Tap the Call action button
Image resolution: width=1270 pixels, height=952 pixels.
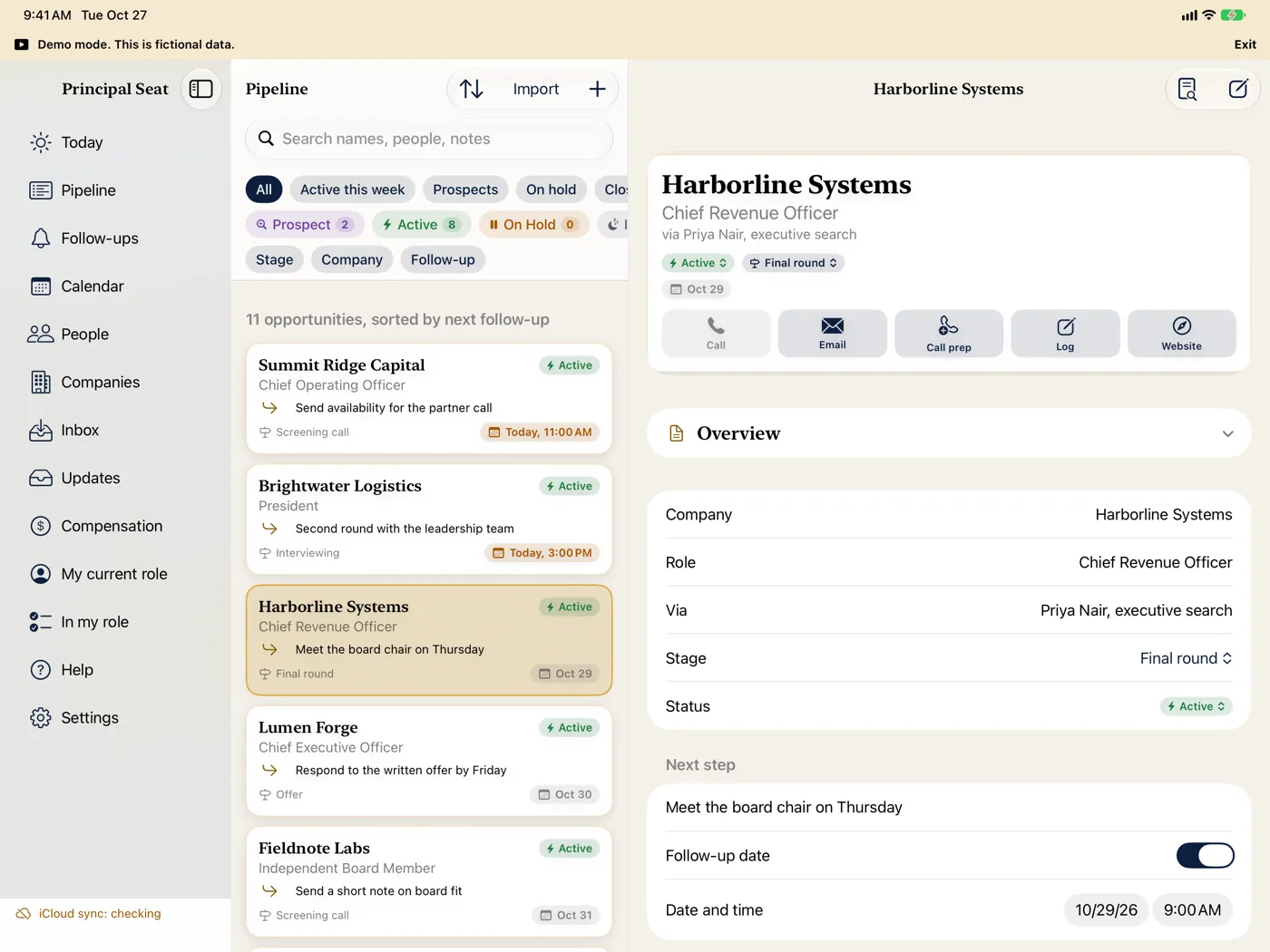(716, 334)
